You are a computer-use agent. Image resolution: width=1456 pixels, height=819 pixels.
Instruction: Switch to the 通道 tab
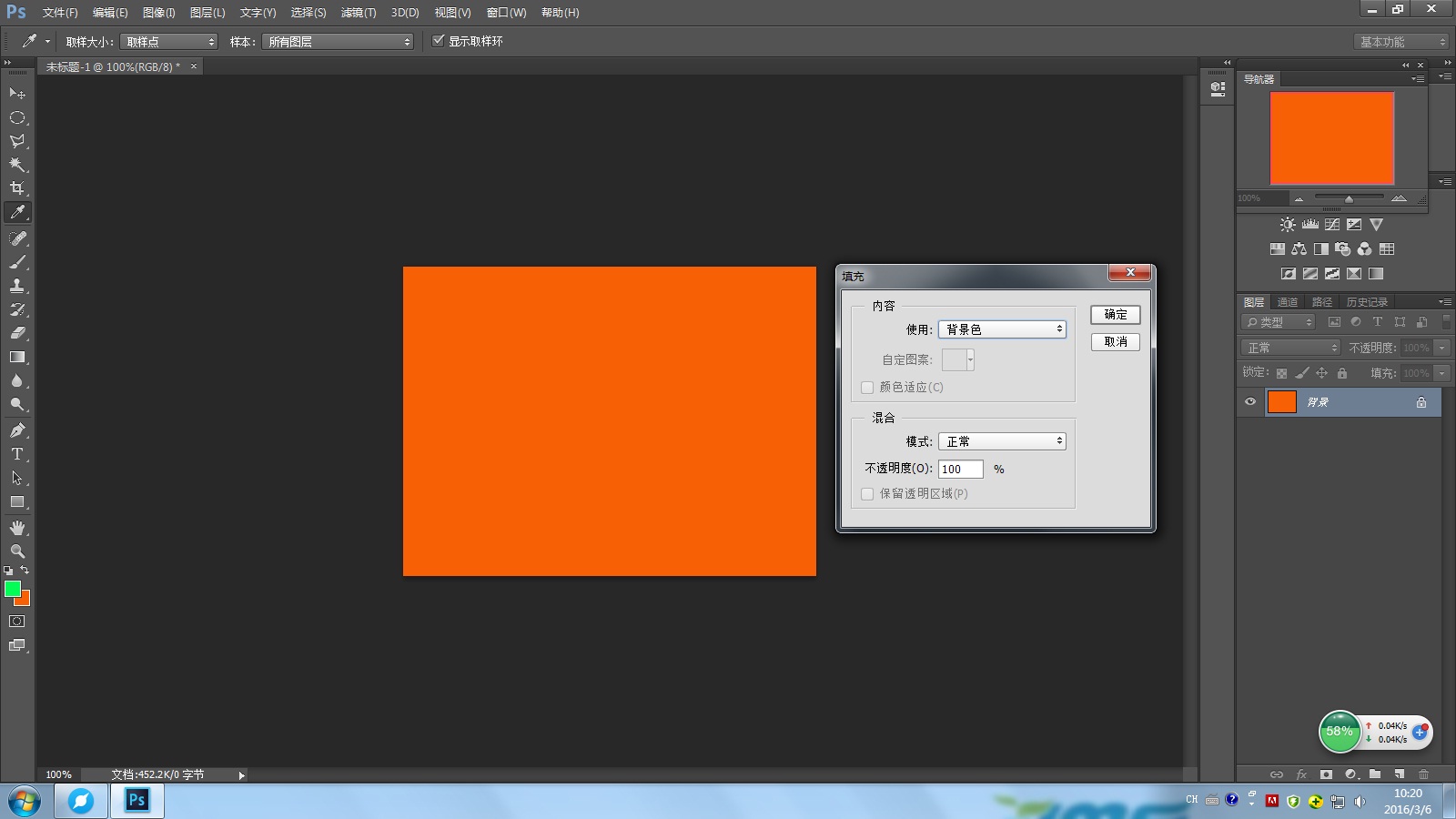pos(1288,302)
